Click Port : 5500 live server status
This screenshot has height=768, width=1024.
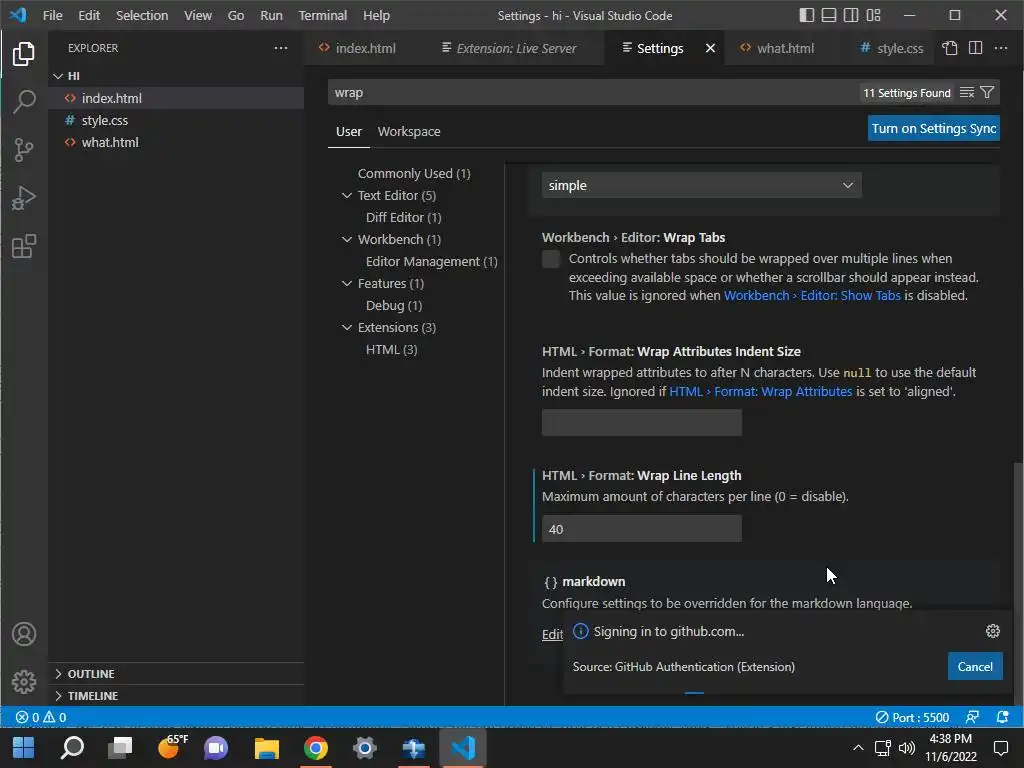point(912,717)
